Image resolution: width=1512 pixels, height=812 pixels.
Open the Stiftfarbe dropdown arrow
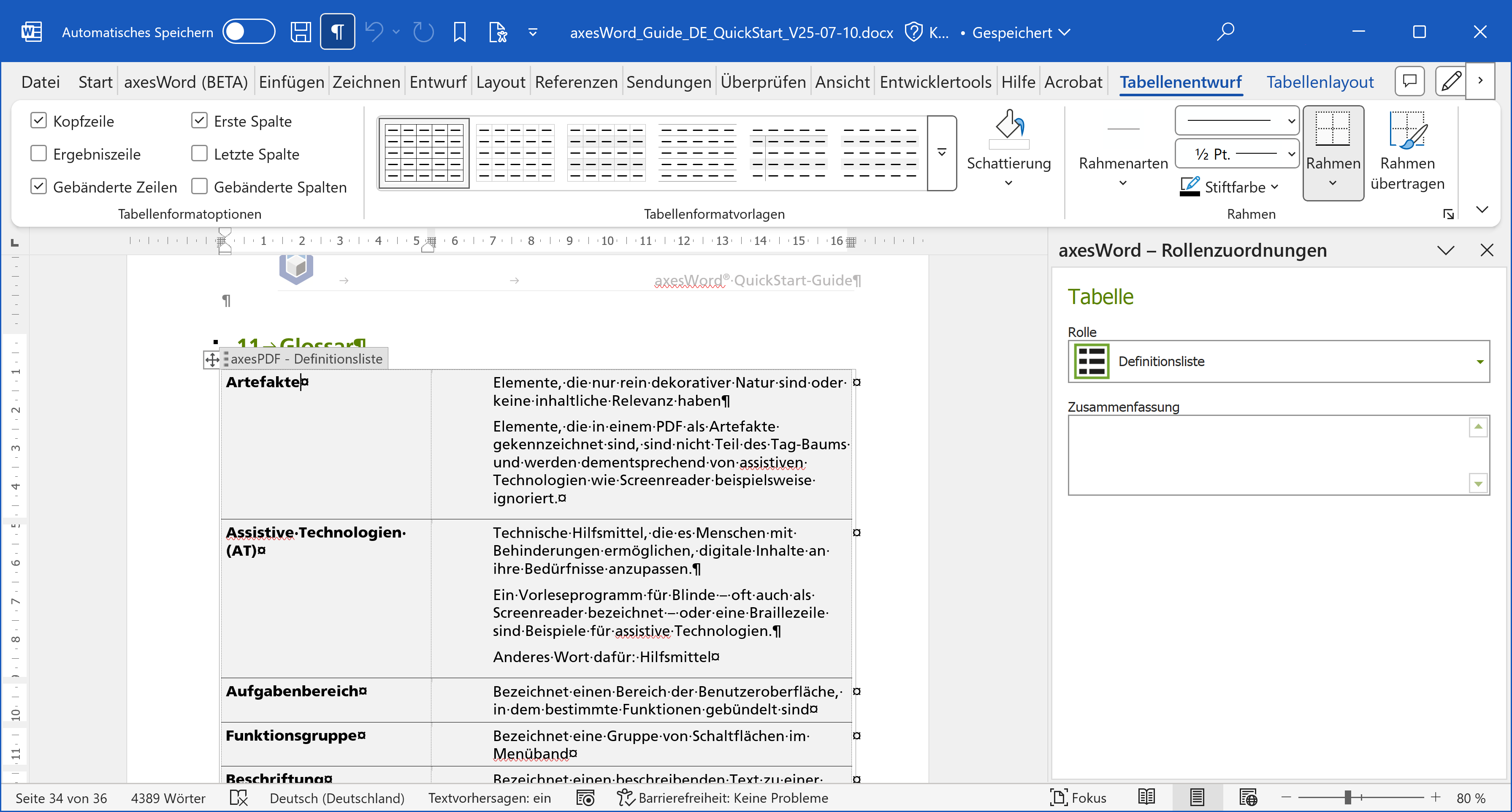pos(1274,187)
